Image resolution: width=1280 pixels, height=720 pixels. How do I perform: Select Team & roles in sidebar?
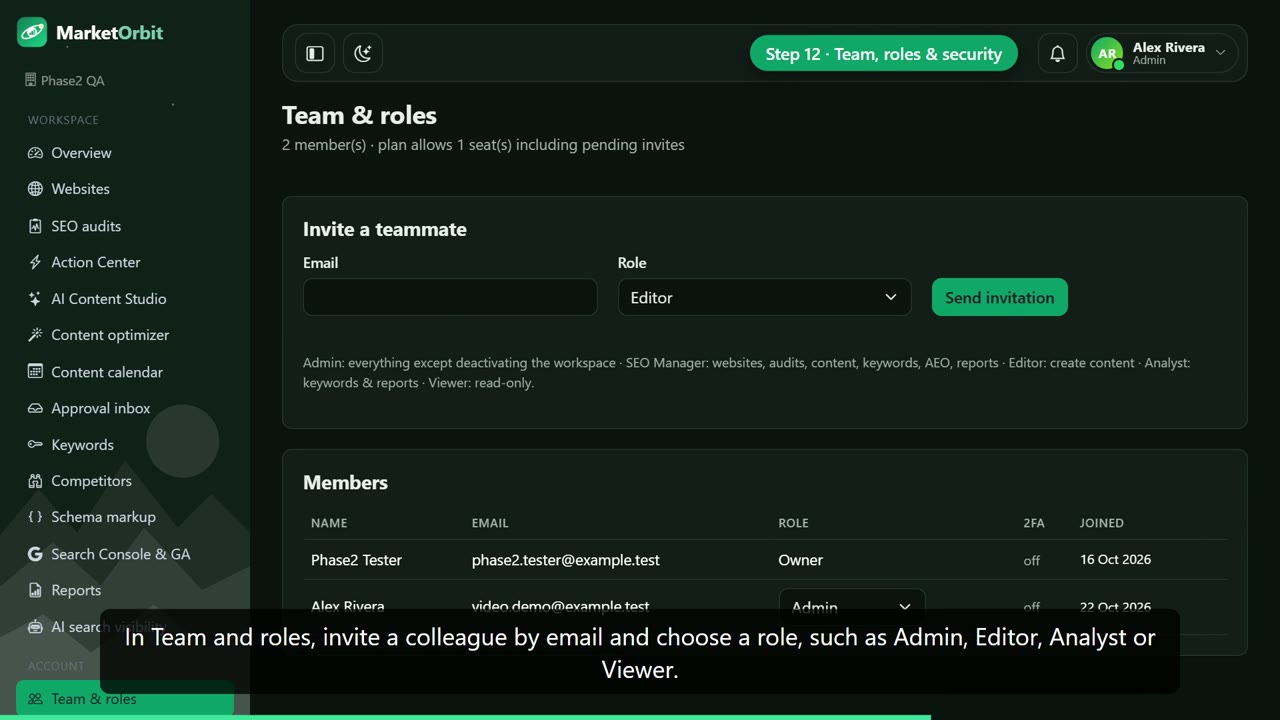point(125,699)
